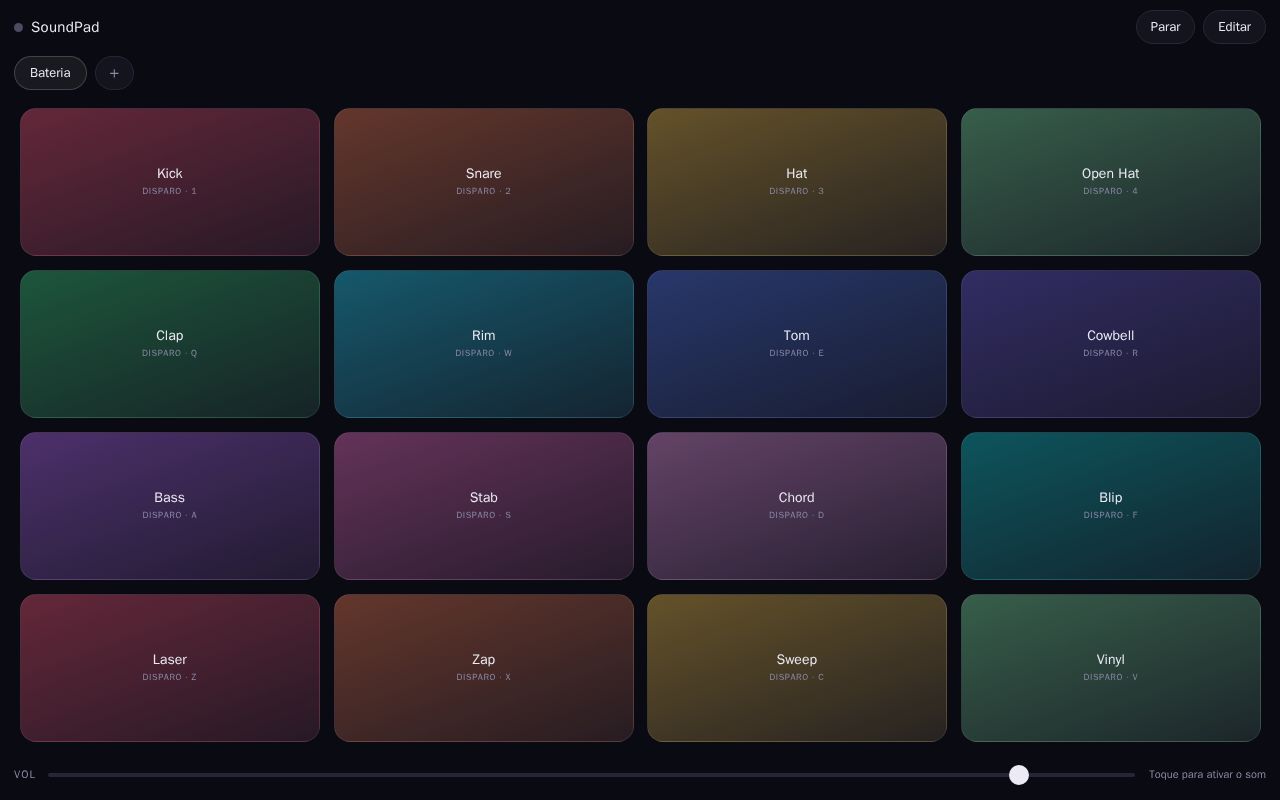Tap the Blip pad
Screen dimensions: 1280x800
pyautogui.click(x=1111, y=506)
